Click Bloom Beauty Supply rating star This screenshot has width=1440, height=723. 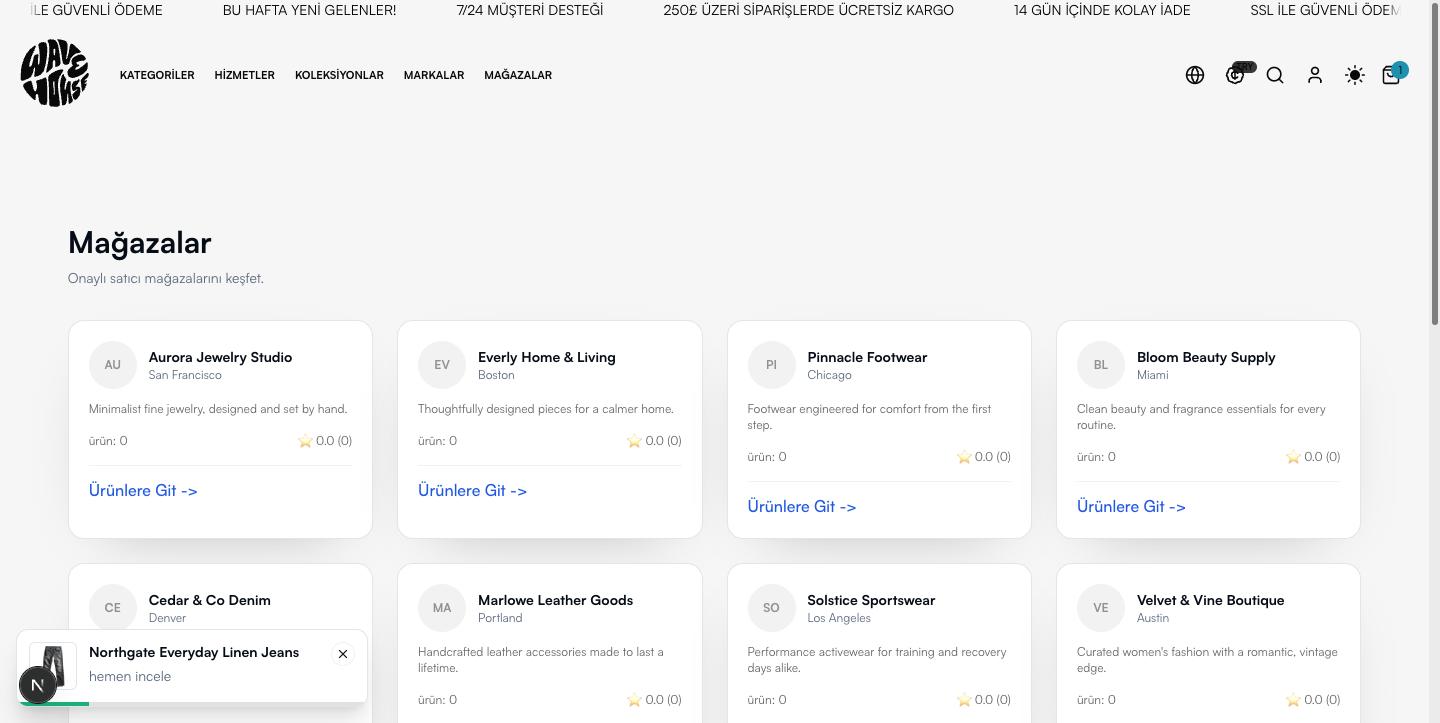coord(1293,457)
